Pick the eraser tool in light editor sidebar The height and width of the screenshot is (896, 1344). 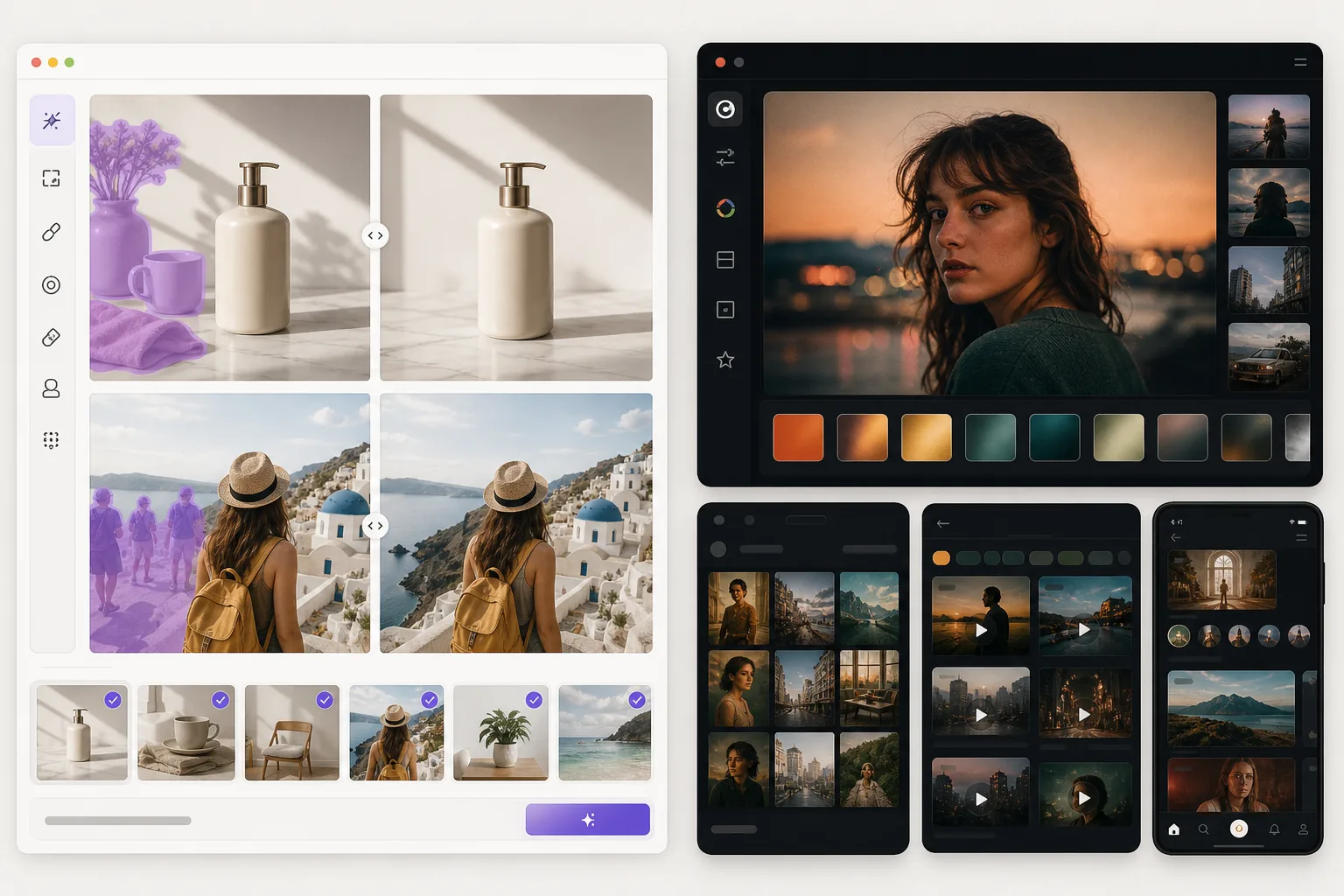tap(52, 337)
